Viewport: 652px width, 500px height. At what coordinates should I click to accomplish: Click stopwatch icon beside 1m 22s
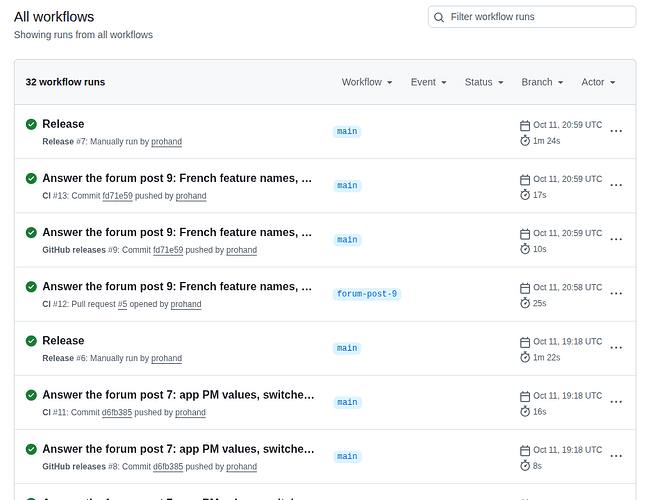pos(525,357)
